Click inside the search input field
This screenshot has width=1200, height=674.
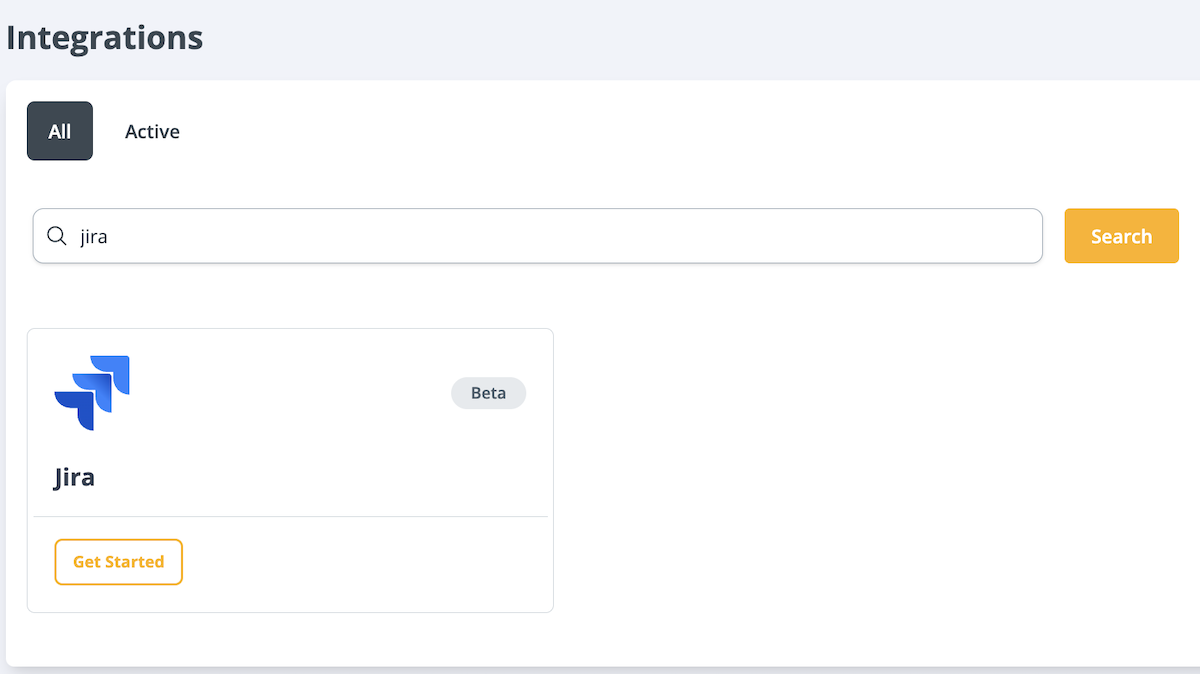400,236
